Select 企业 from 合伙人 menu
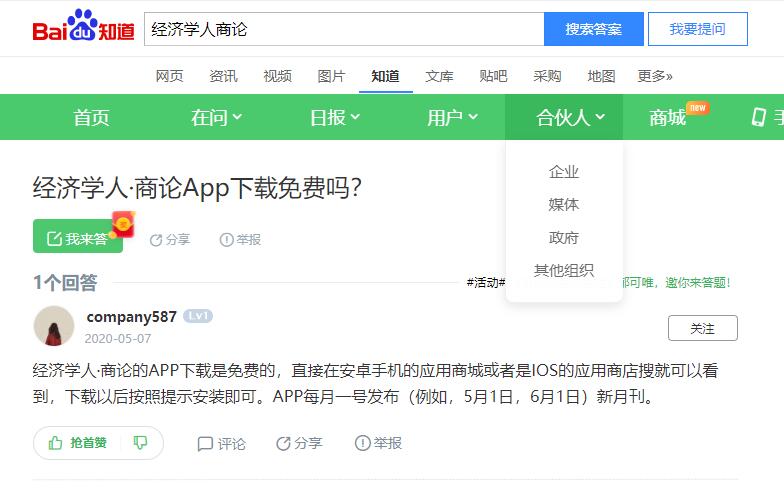This screenshot has width=784, height=503. tap(564, 172)
